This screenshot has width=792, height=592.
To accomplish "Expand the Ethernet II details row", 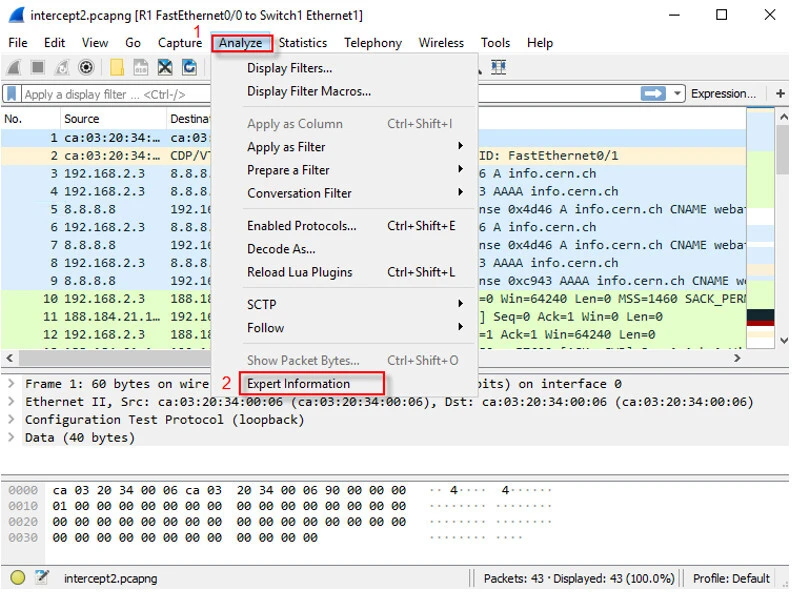I will pos(11,402).
